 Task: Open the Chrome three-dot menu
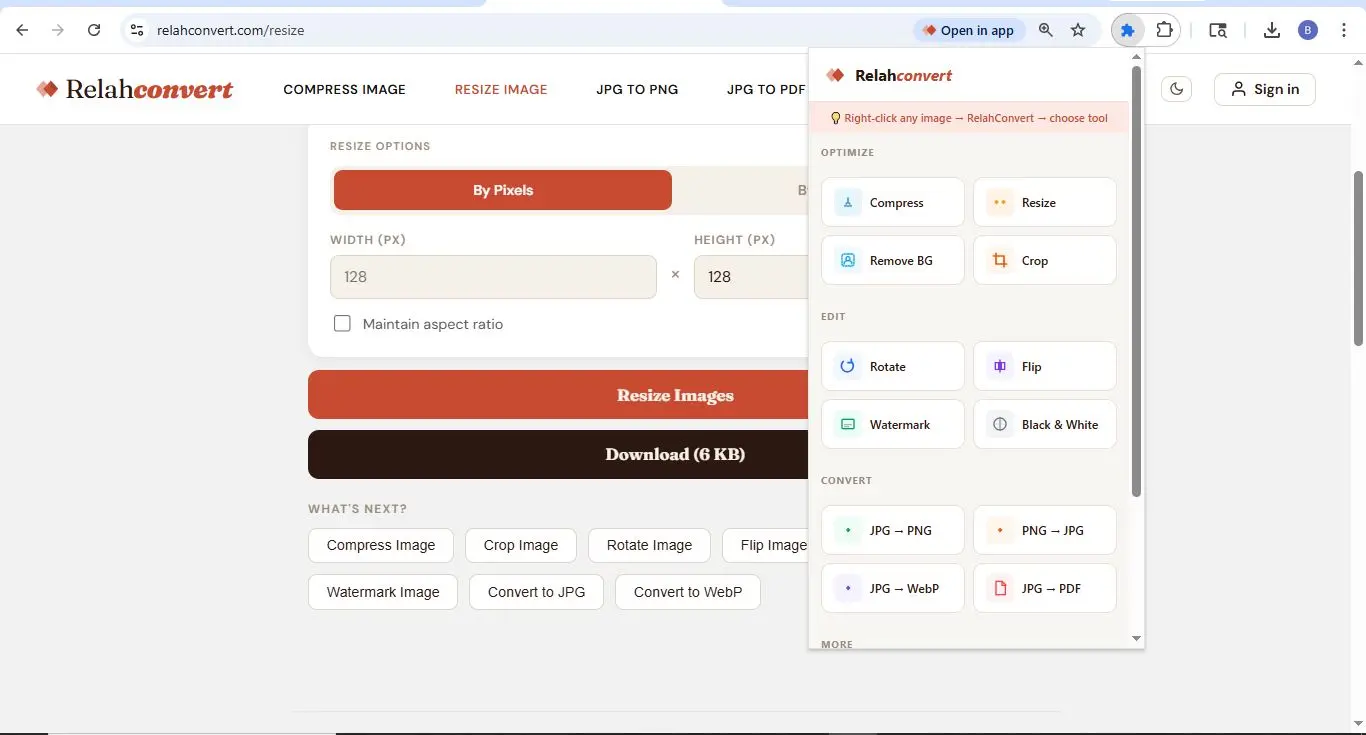(x=1343, y=30)
